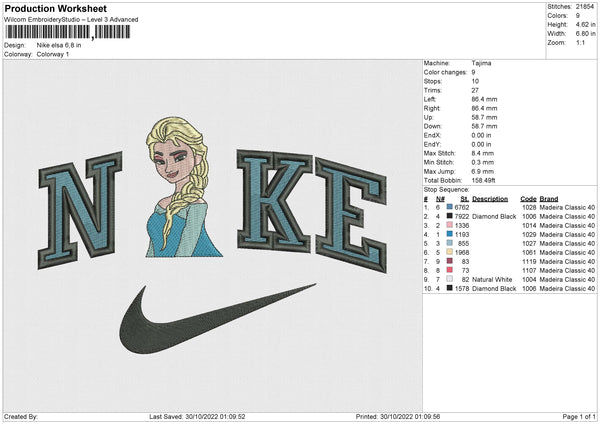Click the 'Brand' column header

click(x=549, y=199)
